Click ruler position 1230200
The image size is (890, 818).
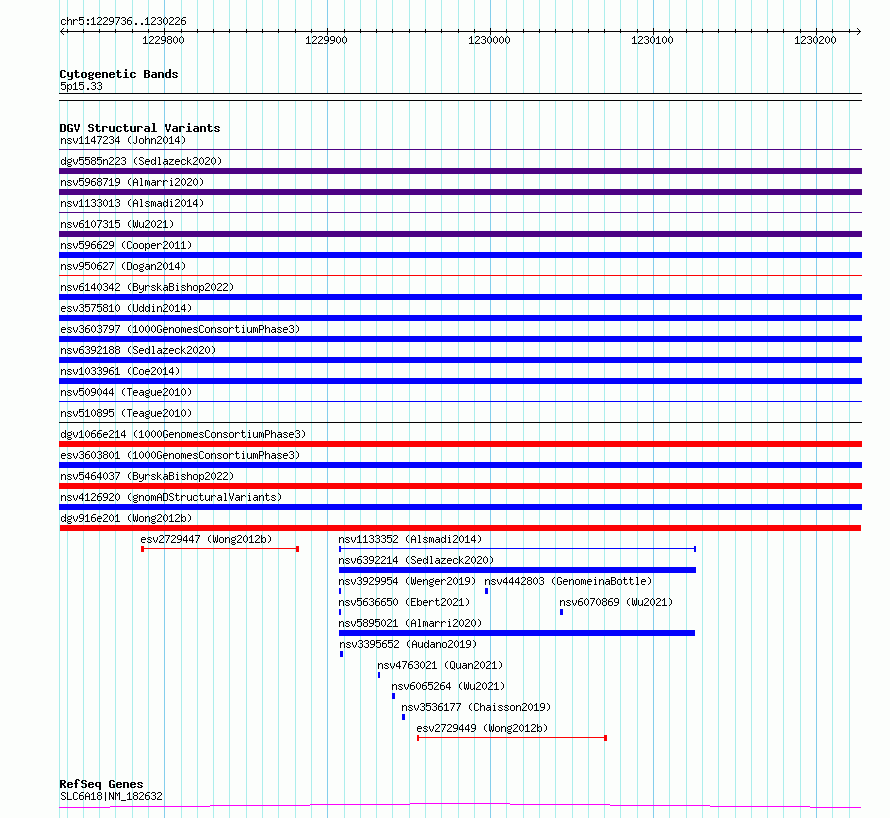click(815, 40)
